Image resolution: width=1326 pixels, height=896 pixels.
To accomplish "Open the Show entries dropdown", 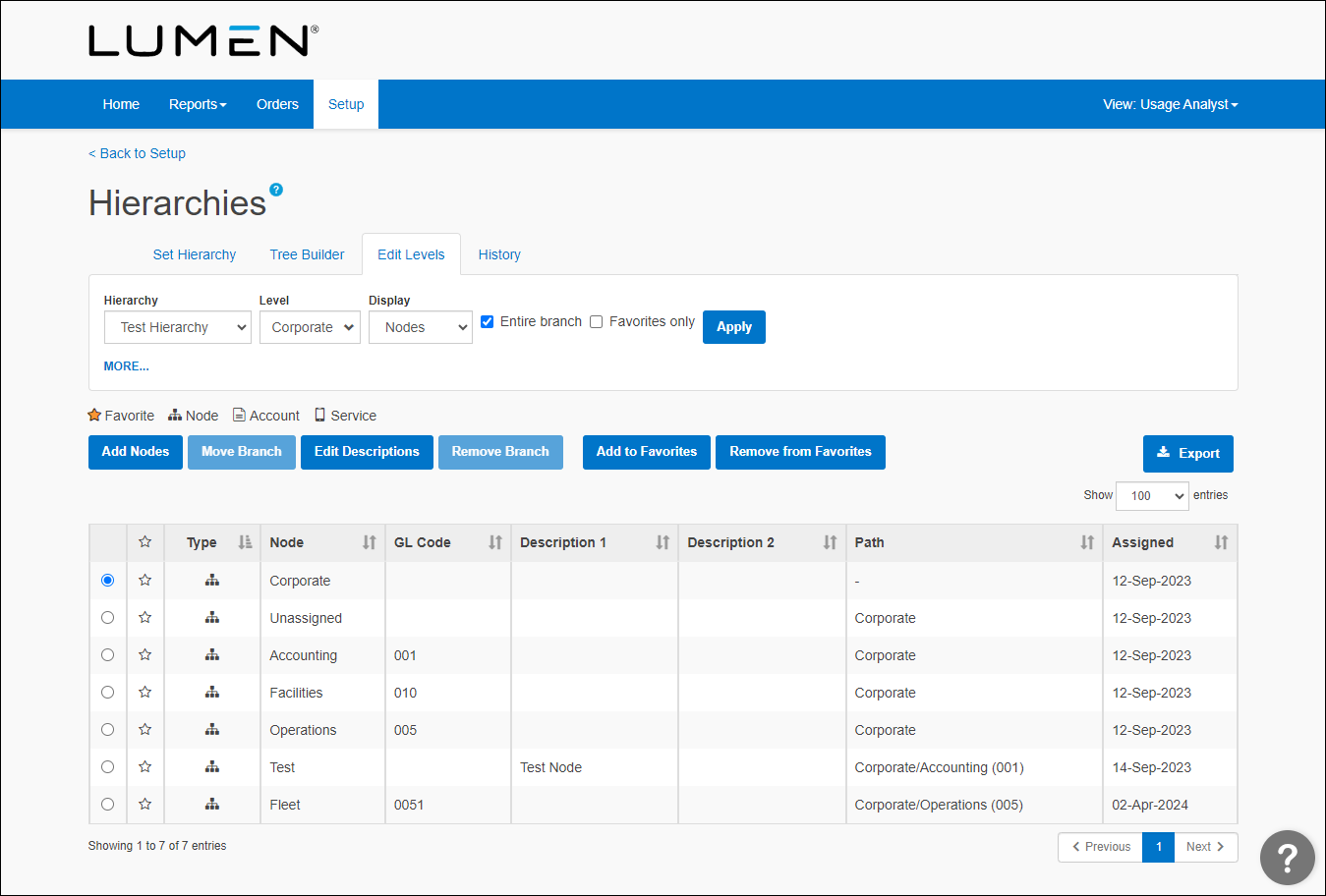I will (1152, 496).
